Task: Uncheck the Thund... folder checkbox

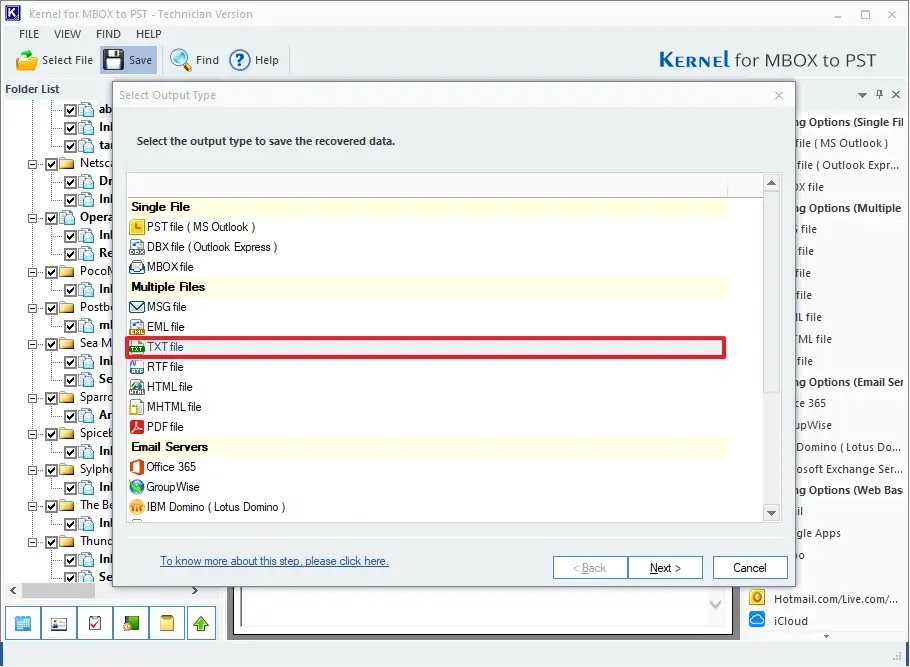Action: [x=52, y=542]
